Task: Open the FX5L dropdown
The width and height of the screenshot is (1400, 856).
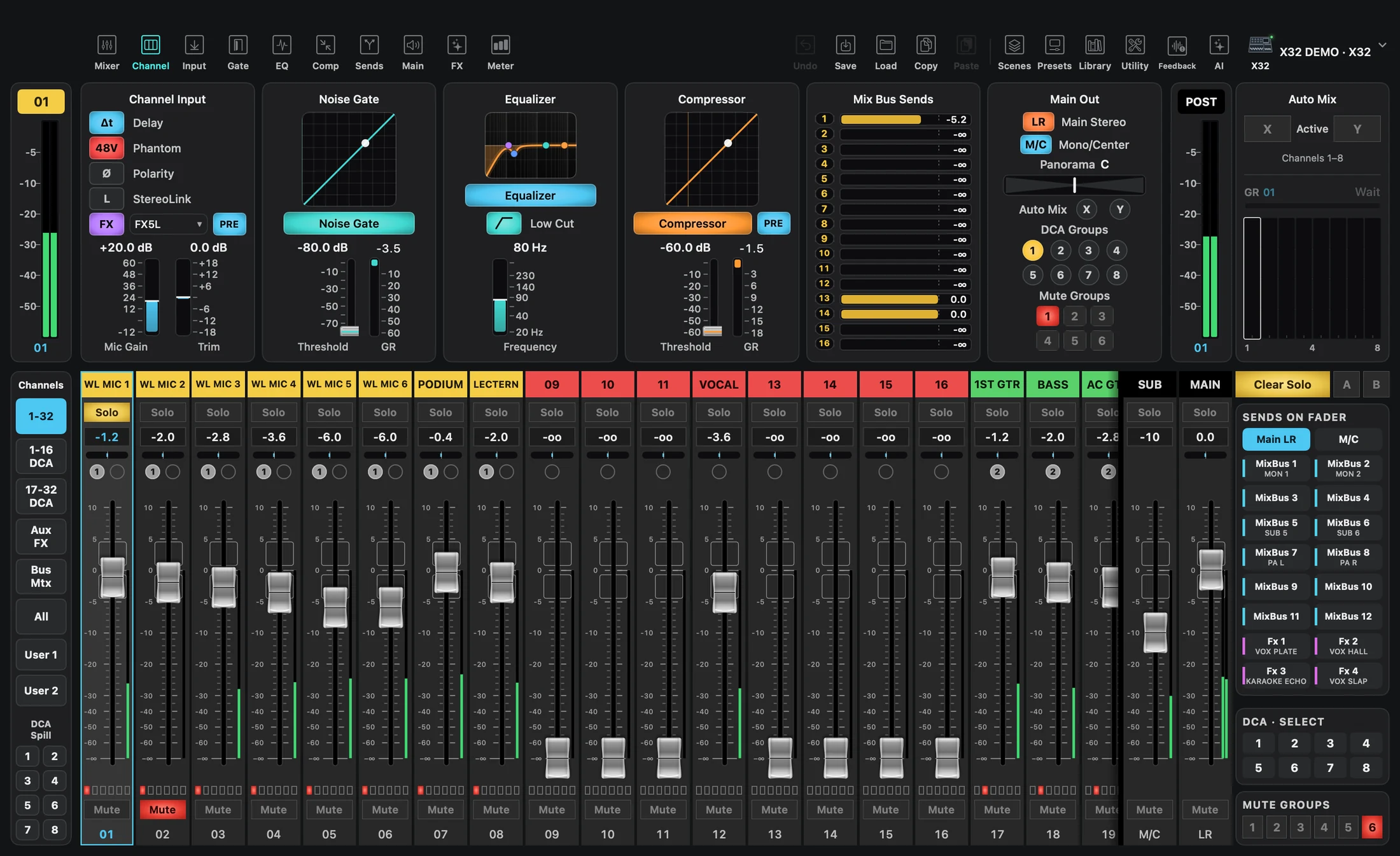Action: click(x=169, y=224)
